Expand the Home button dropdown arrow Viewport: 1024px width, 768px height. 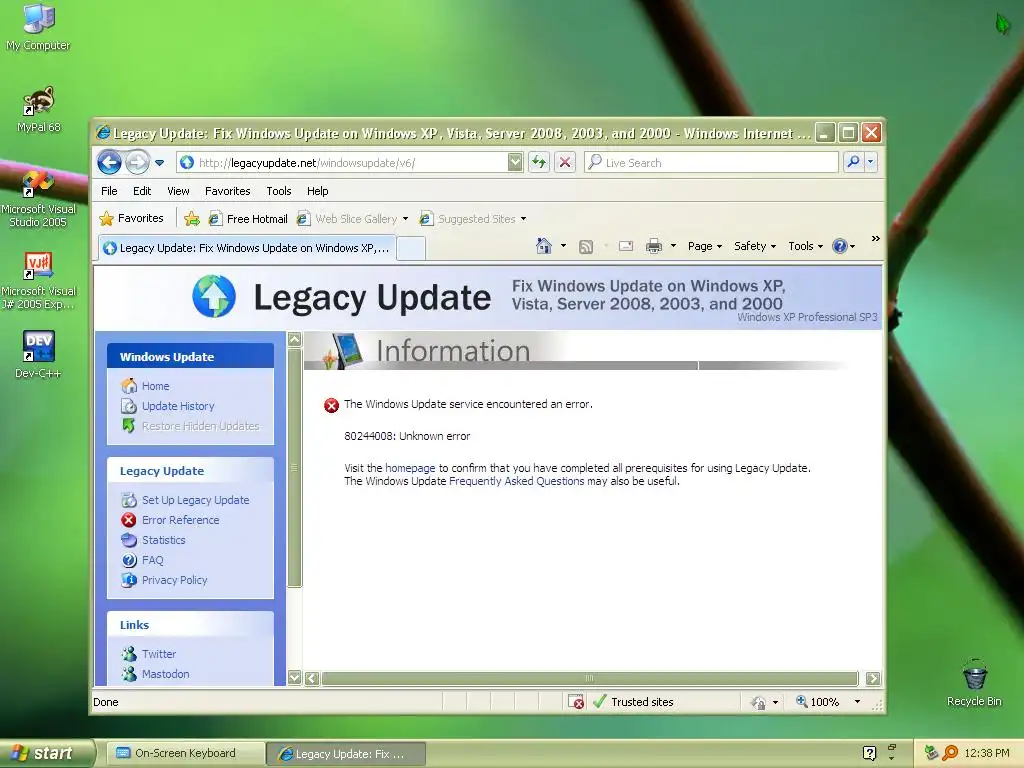(x=564, y=246)
